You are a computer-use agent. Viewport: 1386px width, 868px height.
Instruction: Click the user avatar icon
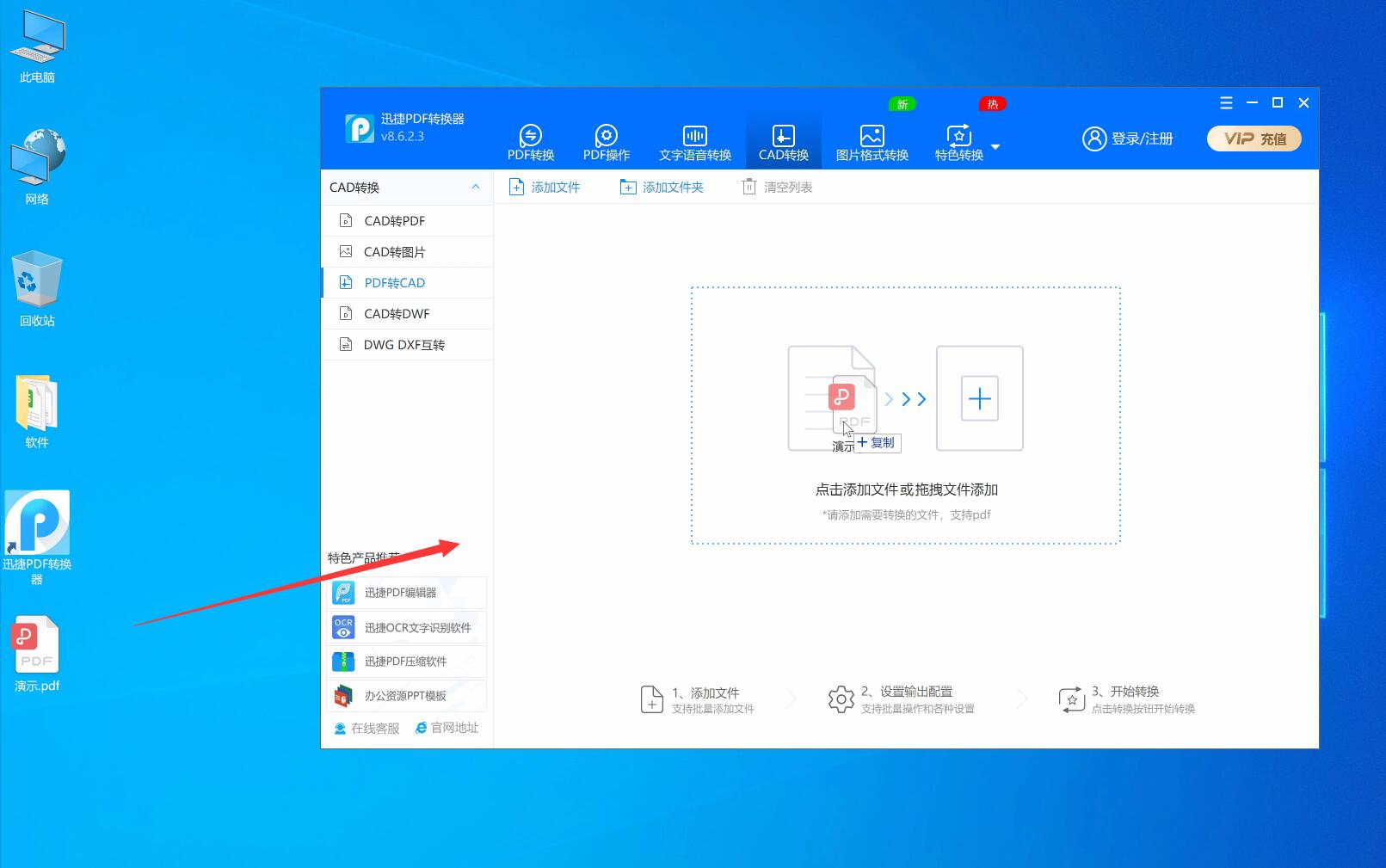click(1093, 139)
